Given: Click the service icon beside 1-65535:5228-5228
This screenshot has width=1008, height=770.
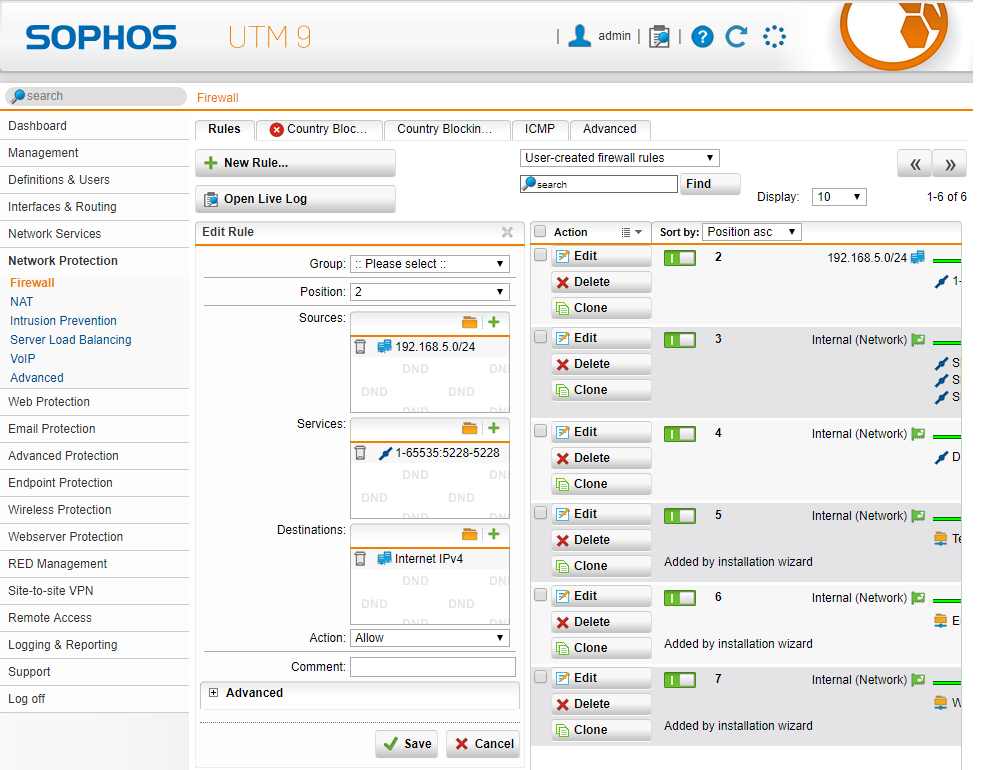Looking at the screenshot, I should 385,453.
